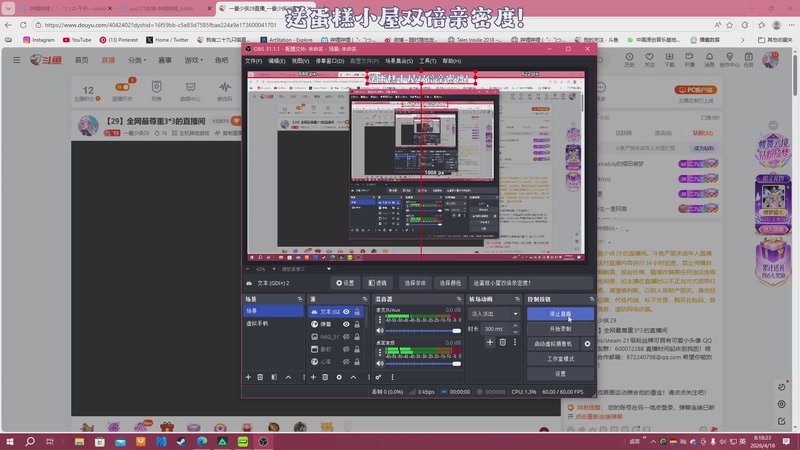This screenshot has width=800, height=450.
Task: Open browser tab list chevron
Action: (x=8, y=8)
